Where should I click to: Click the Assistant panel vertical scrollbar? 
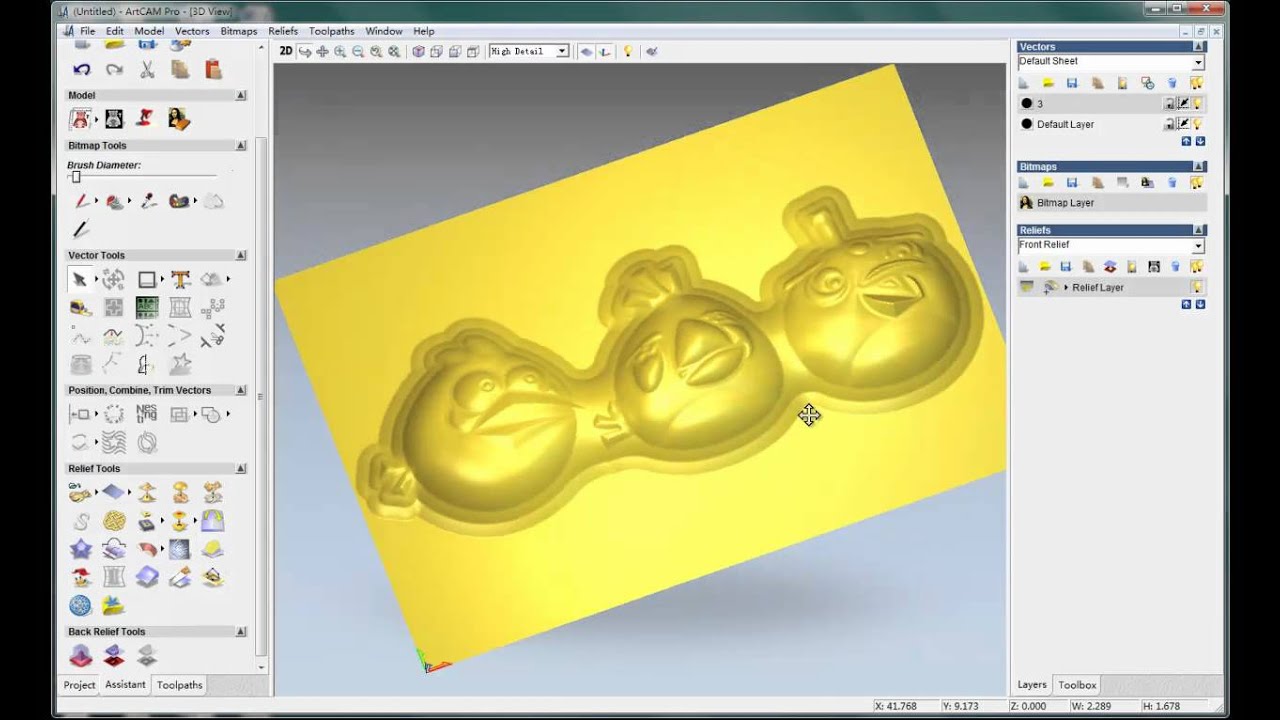coord(262,395)
